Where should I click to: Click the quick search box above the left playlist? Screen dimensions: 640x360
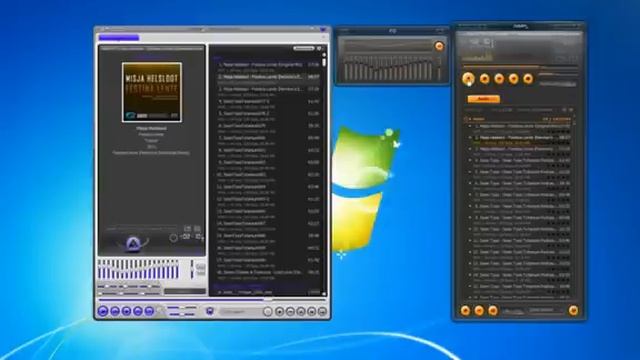coord(304,49)
